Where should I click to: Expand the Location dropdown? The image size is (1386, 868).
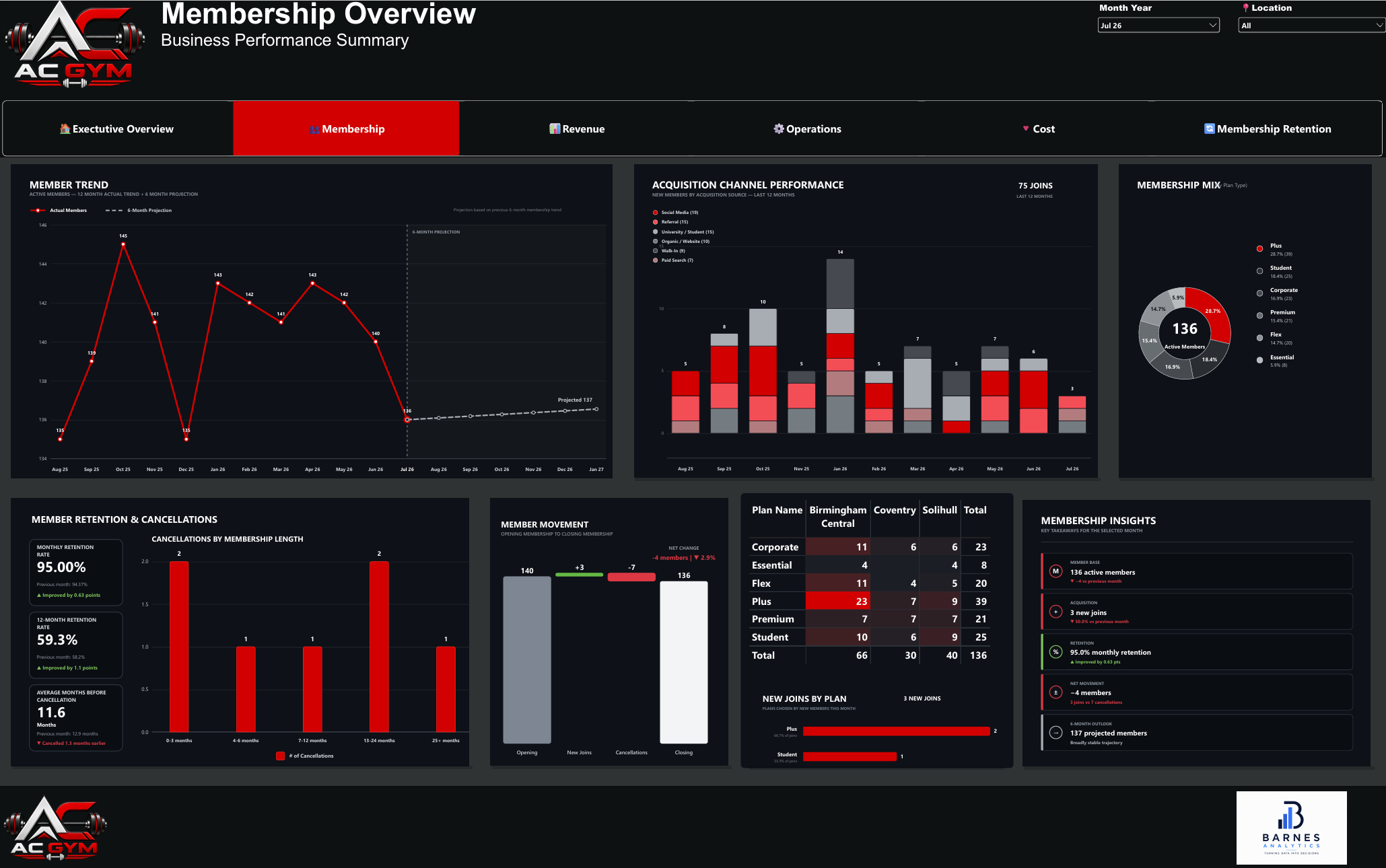tap(1311, 26)
